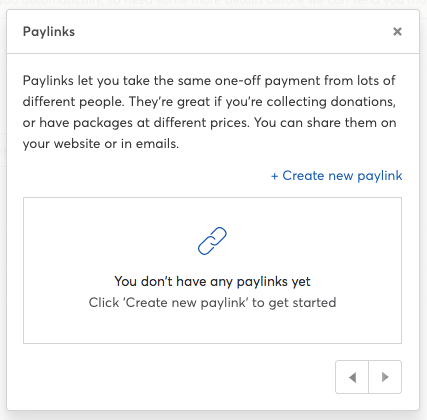Click the line mentioning 'packages at different prices'
The width and height of the screenshot is (427, 420).
pos(209,123)
